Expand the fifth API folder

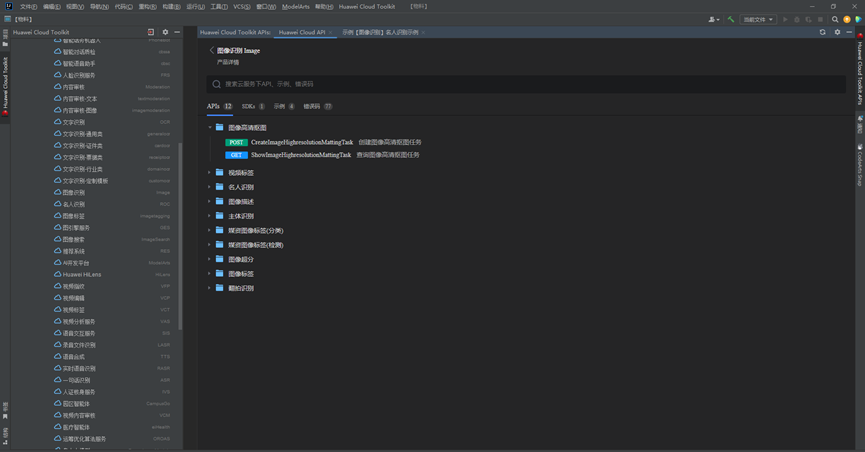pyautogui.click(x=210, y=216)
